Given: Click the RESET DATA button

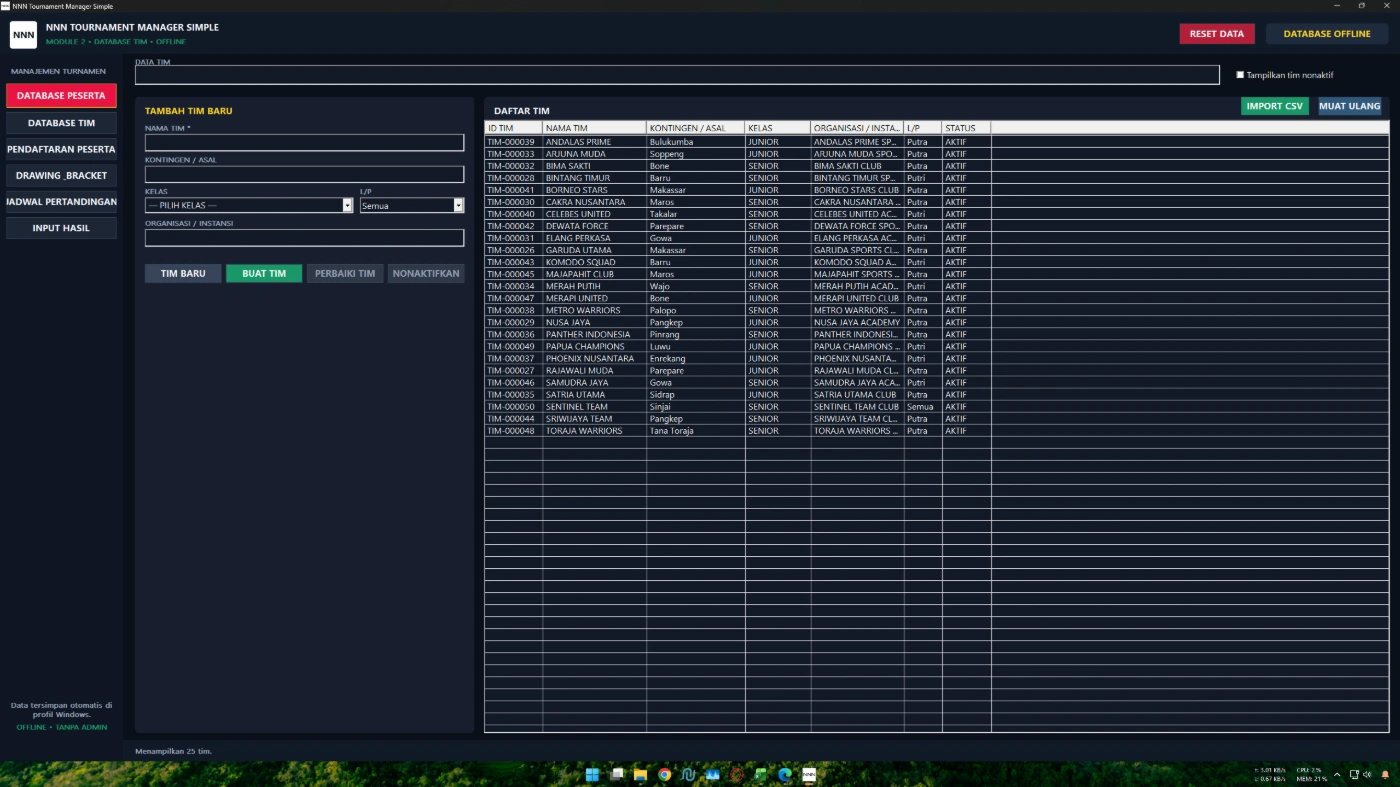Looking at the screenshot, I should 1217,34.
